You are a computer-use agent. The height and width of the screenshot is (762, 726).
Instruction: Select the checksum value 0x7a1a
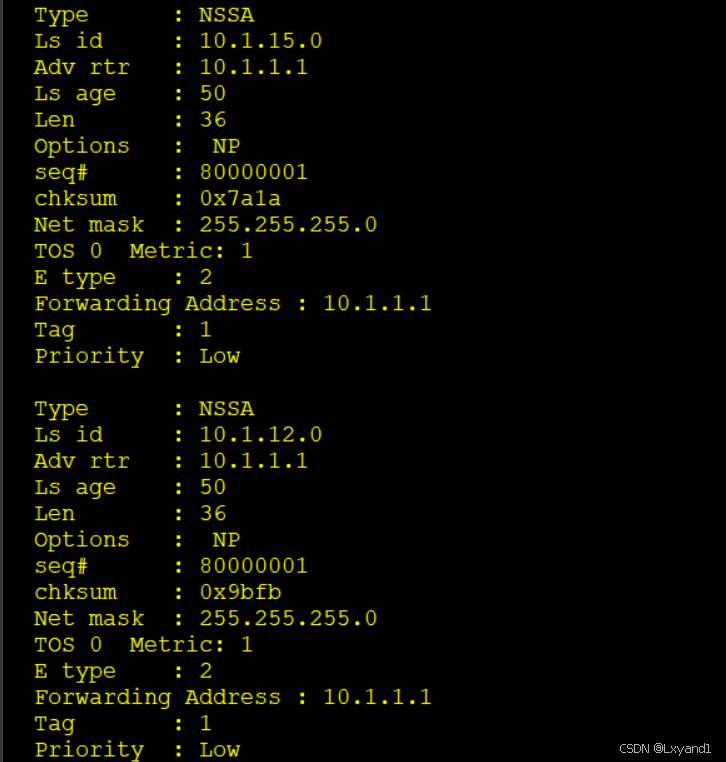(240, 199)
